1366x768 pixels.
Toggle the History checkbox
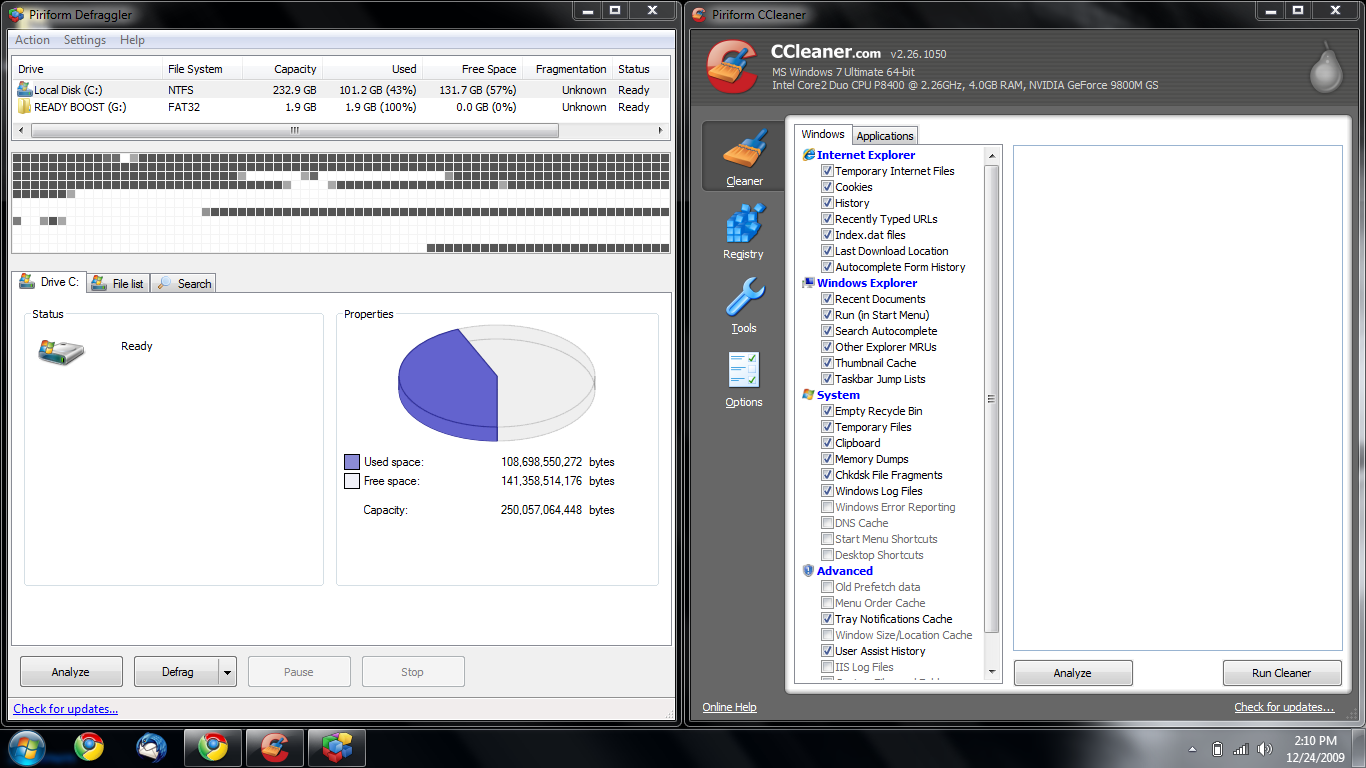coord(827,203)
